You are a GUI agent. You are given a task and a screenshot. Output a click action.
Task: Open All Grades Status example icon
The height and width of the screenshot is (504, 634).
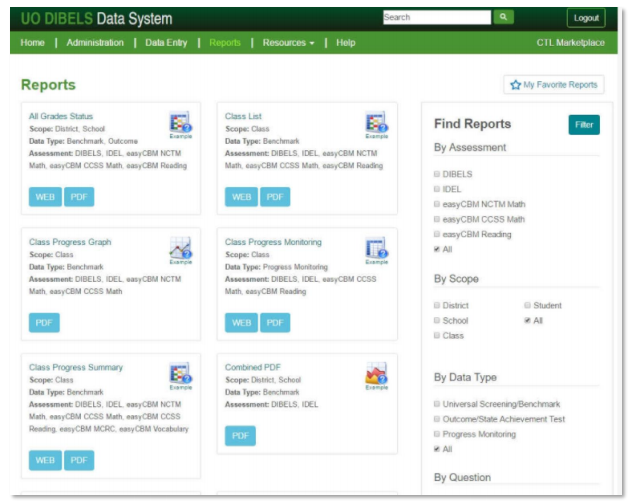[x=180, y=125]
